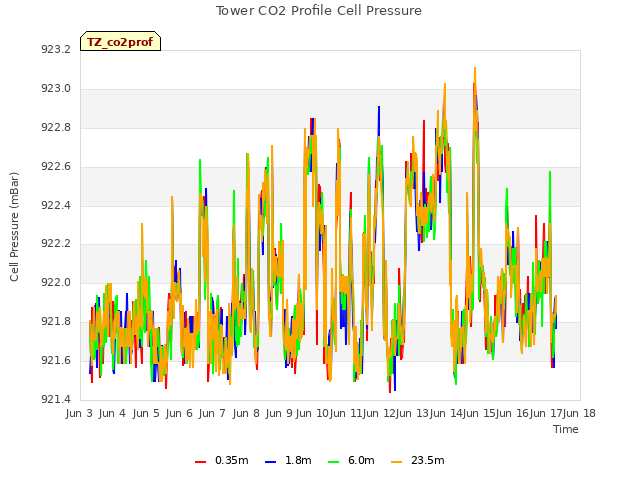Click the Cell Pressure (mBar) axis label
This screenshot has height=480, width=640.
point(14,227)
